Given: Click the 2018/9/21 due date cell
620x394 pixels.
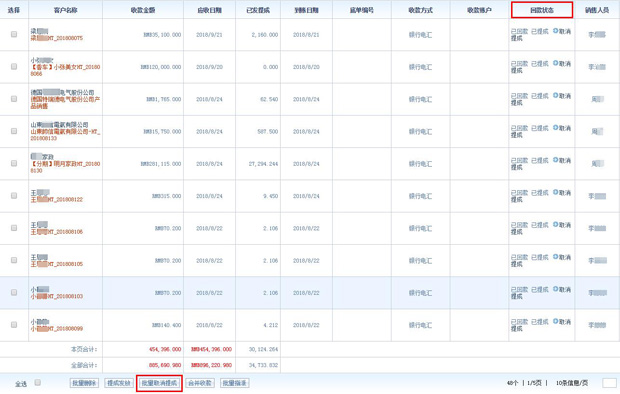Looking at the screenshot, I should 210,35.
